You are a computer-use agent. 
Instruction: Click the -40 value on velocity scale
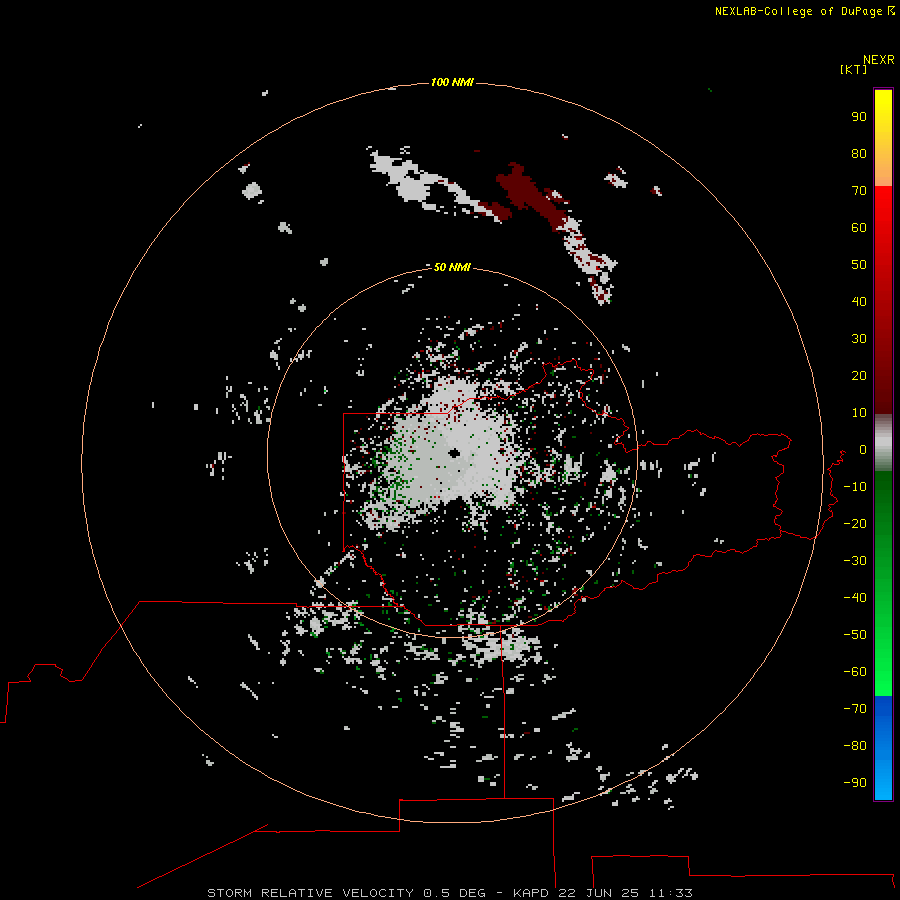(855, 598)
